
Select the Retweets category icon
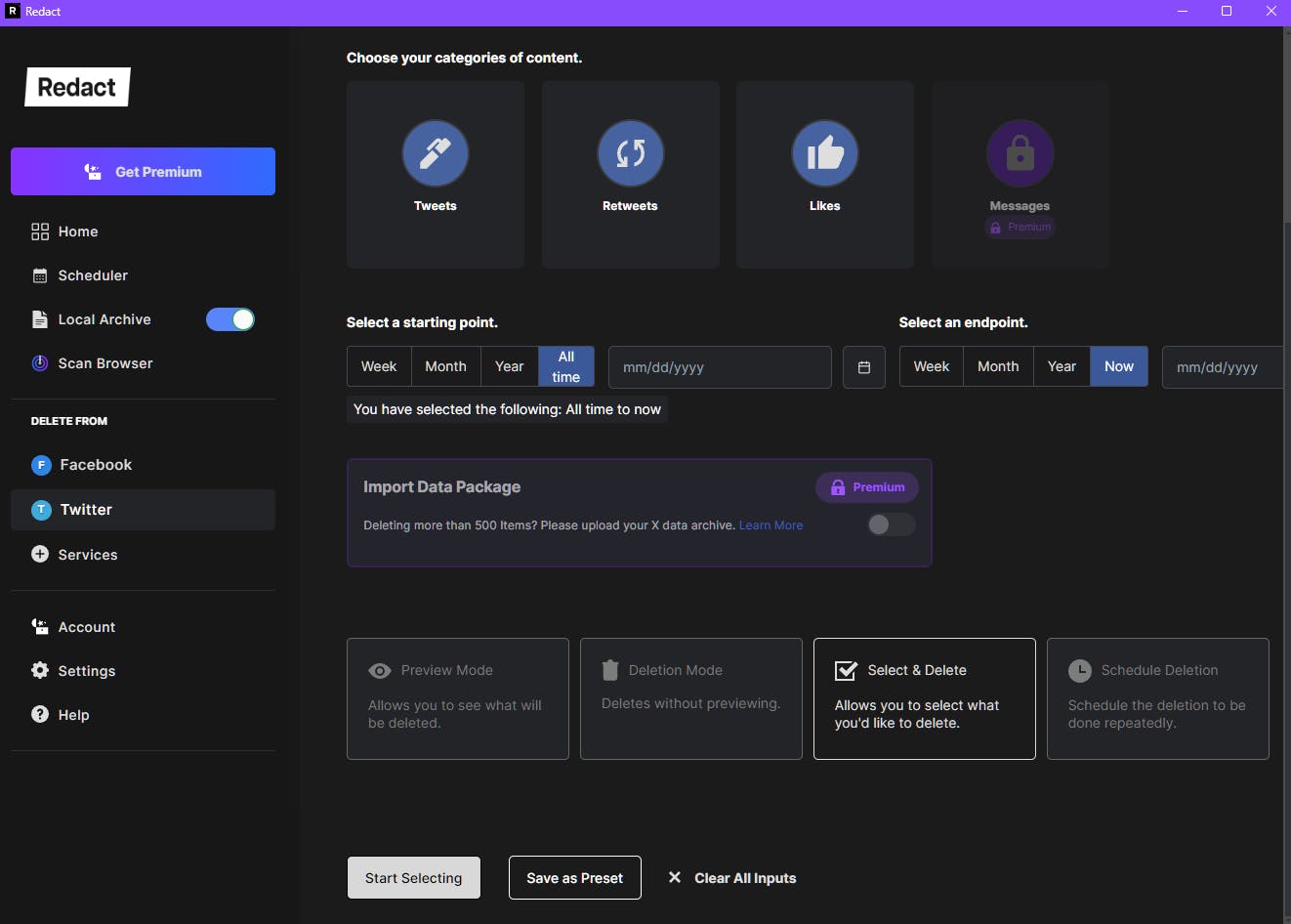point(630,153)
